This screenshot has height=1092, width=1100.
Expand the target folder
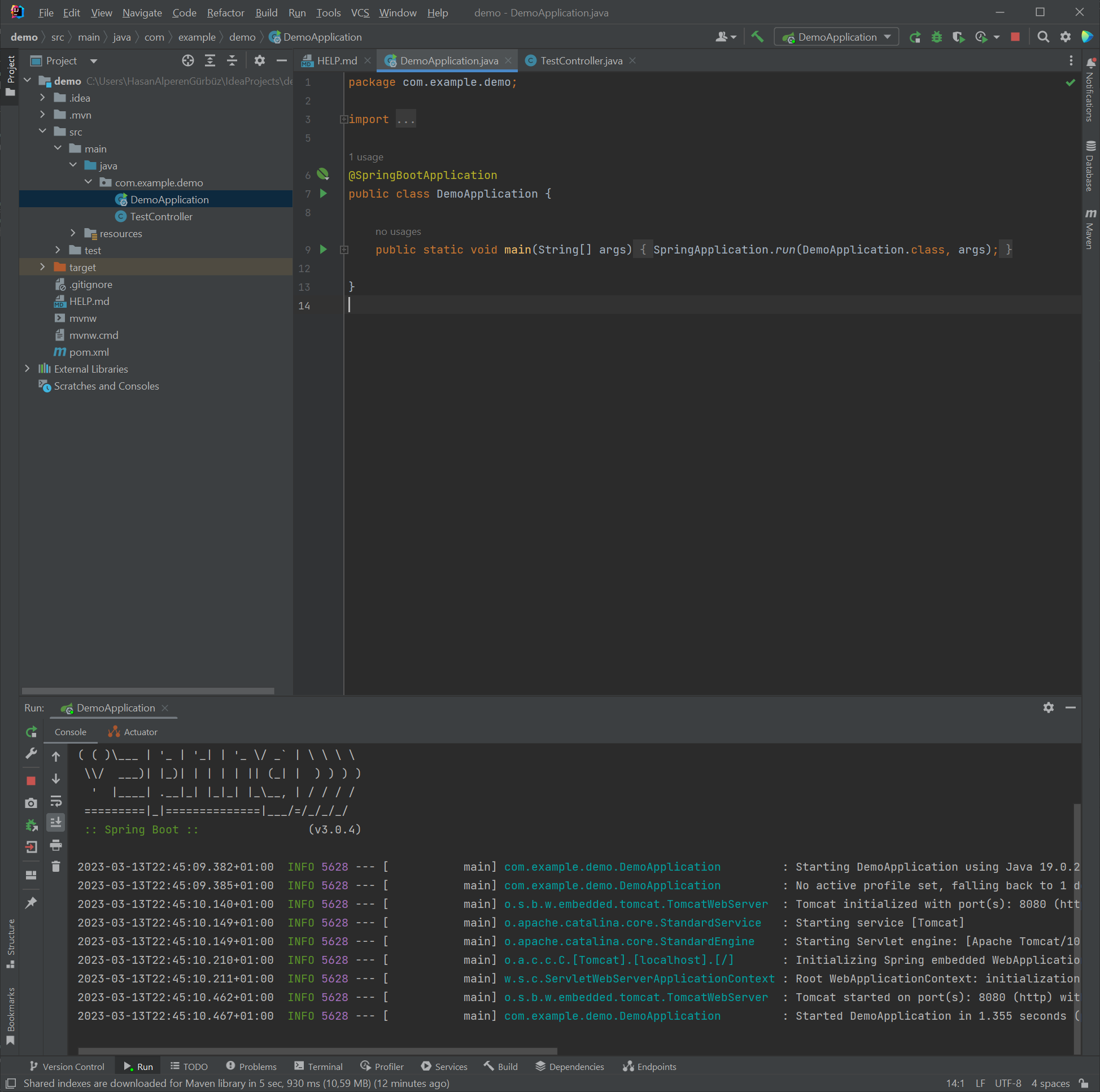pyautogui.click(x=42, y=267)
